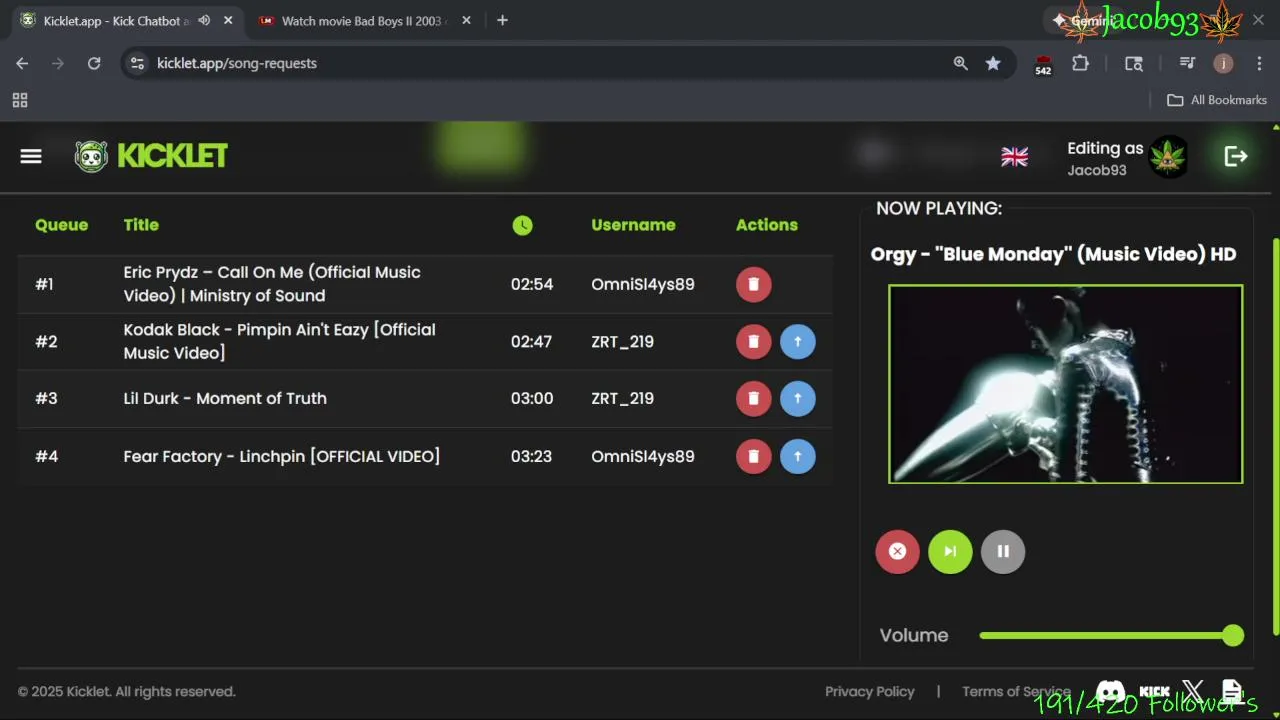Open the X social footer icon
This screenshot has height=720, width=1280.
[x=1193, y=691]
